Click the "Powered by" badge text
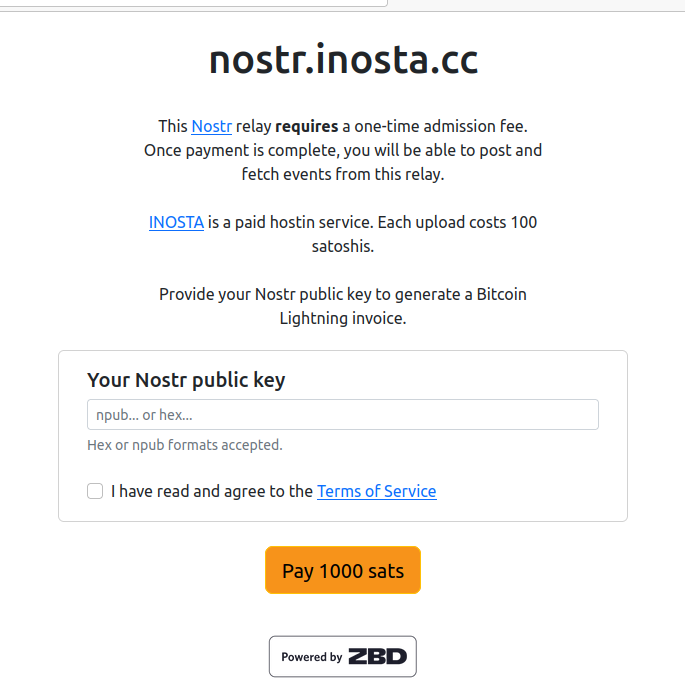 pyautogui.click(x=311, y=657)
